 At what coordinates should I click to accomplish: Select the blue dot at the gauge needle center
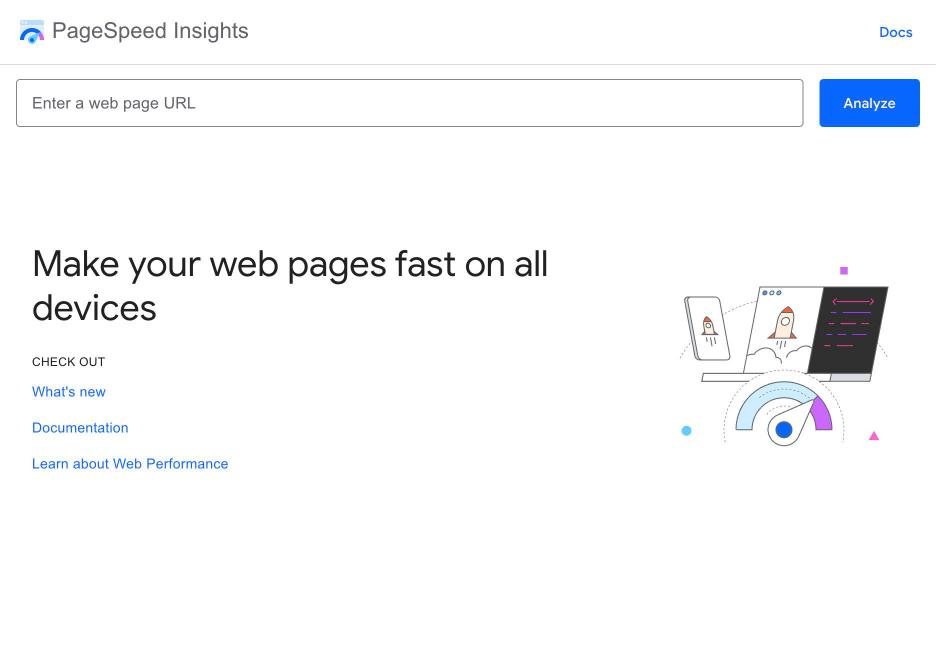784,430
